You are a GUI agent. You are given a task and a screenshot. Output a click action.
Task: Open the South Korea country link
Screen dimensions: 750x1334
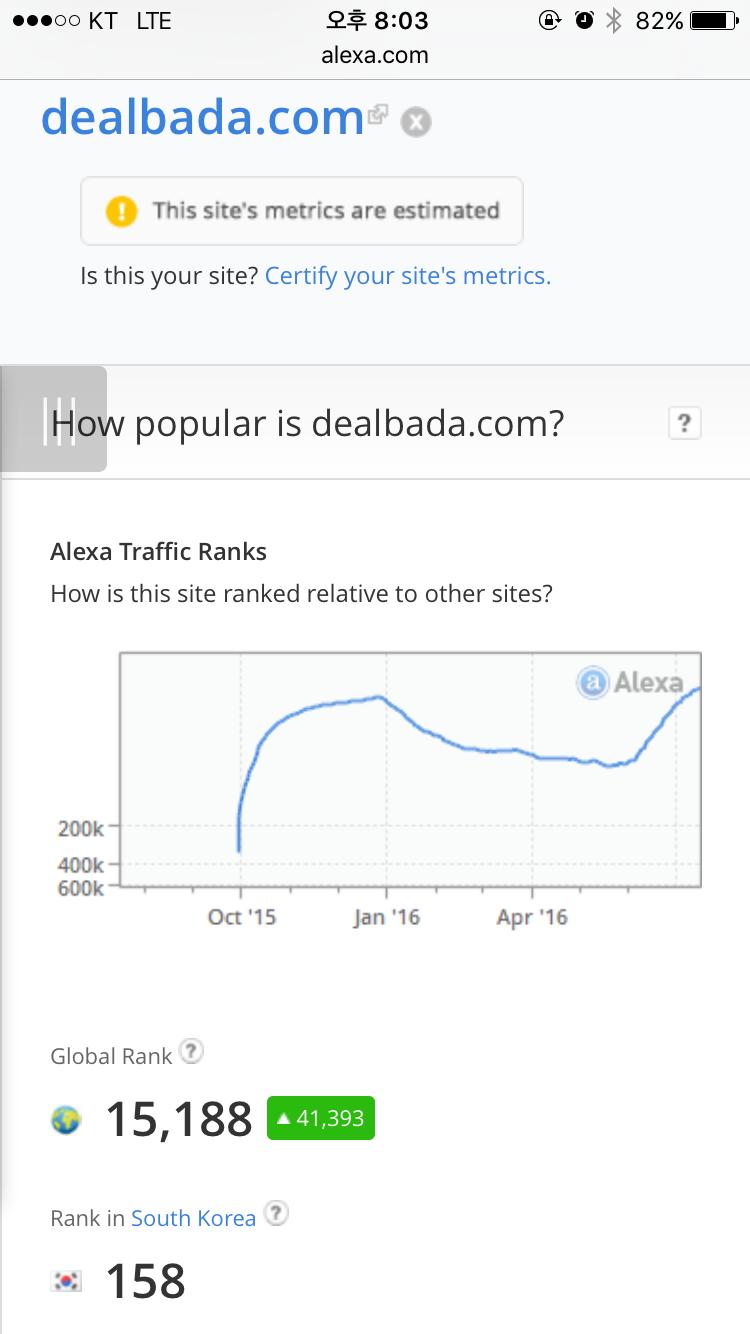pyautogui.click(x=193, y=1218)
